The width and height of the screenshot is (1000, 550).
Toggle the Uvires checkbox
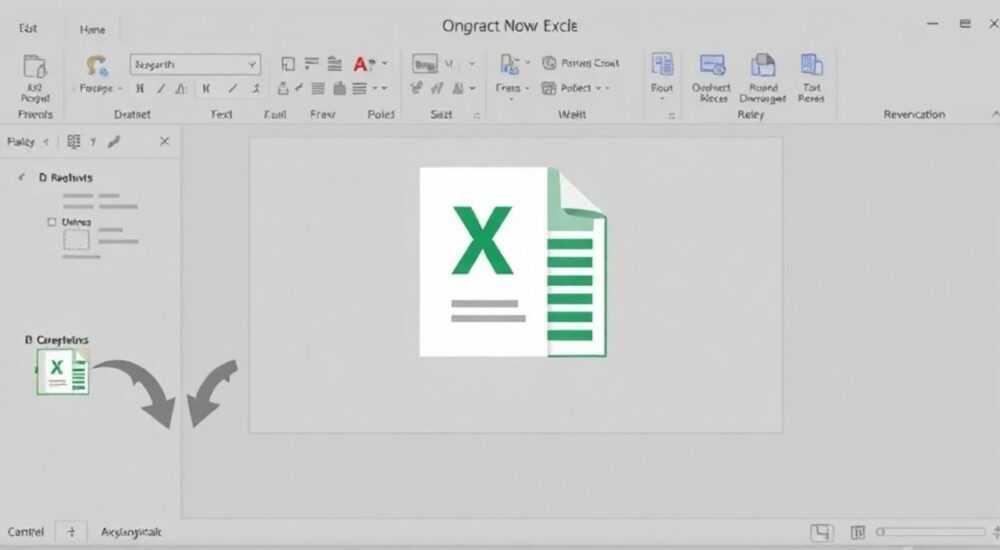pyautogui.click(x=52, y=222)
